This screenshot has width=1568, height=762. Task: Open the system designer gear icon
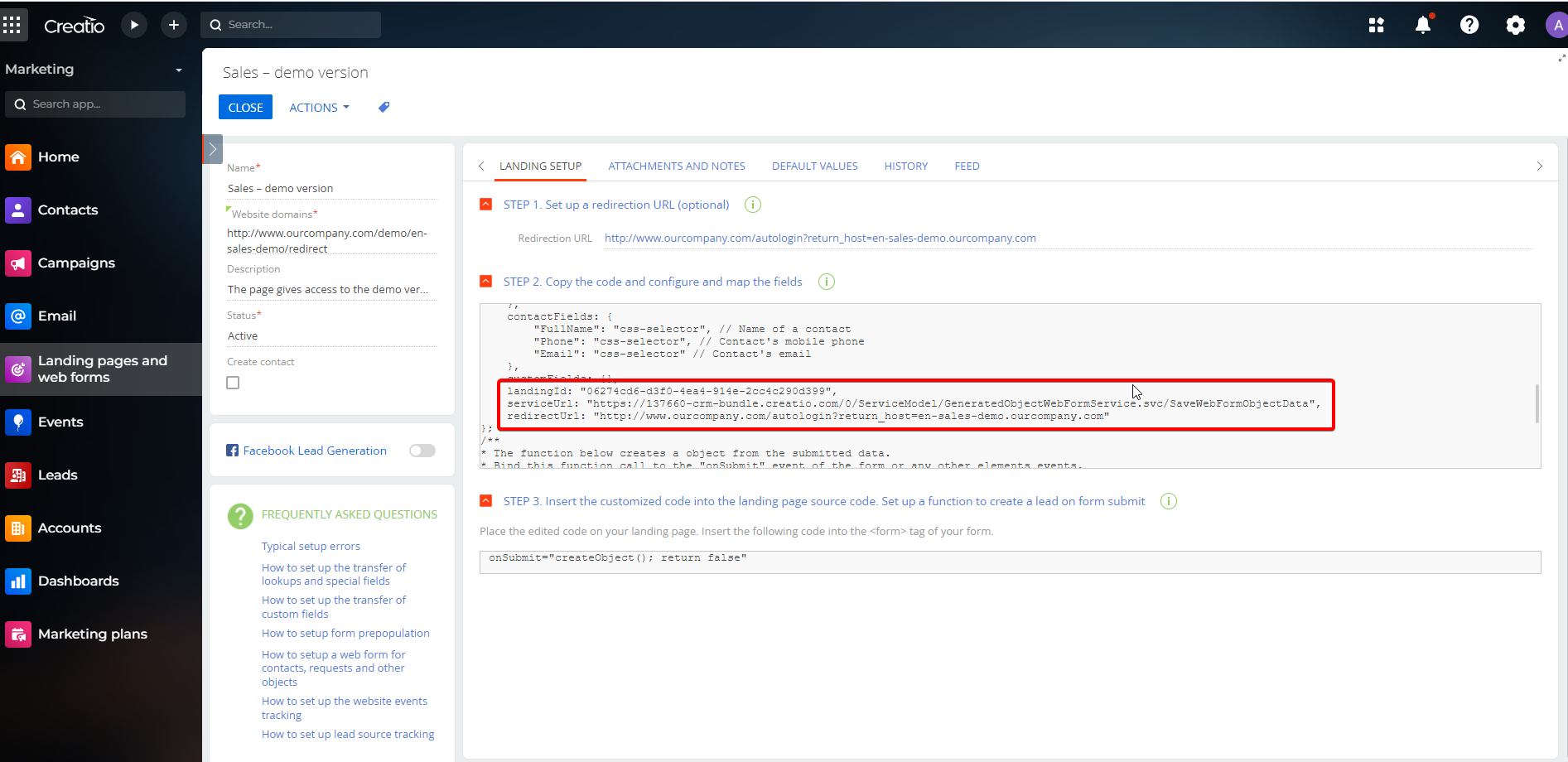(x=1516, y=25)
